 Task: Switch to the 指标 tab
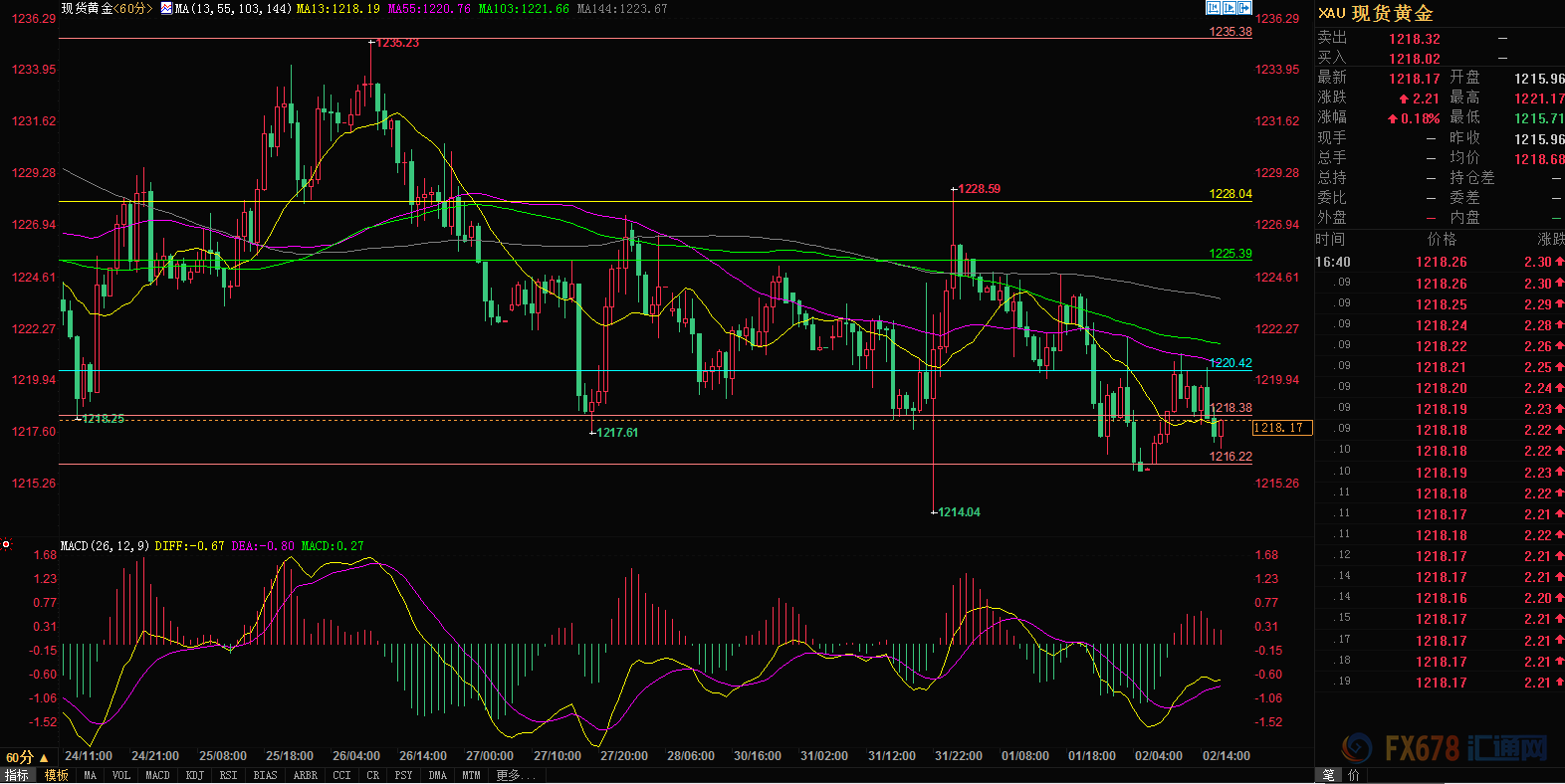click(x=17, y=775)
